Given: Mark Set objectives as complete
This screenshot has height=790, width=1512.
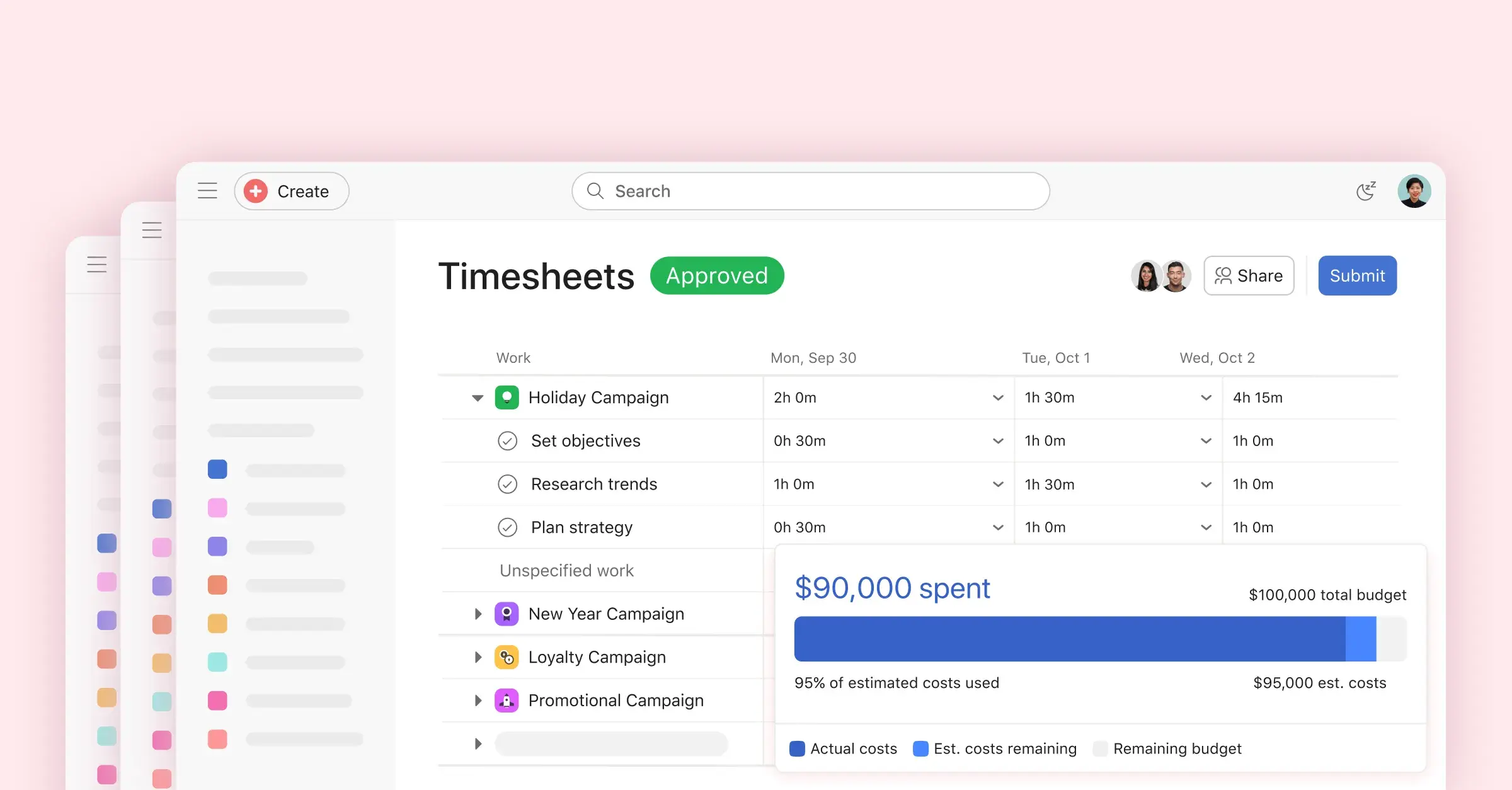Looking at the screenshot, I should tap(508, 440).
